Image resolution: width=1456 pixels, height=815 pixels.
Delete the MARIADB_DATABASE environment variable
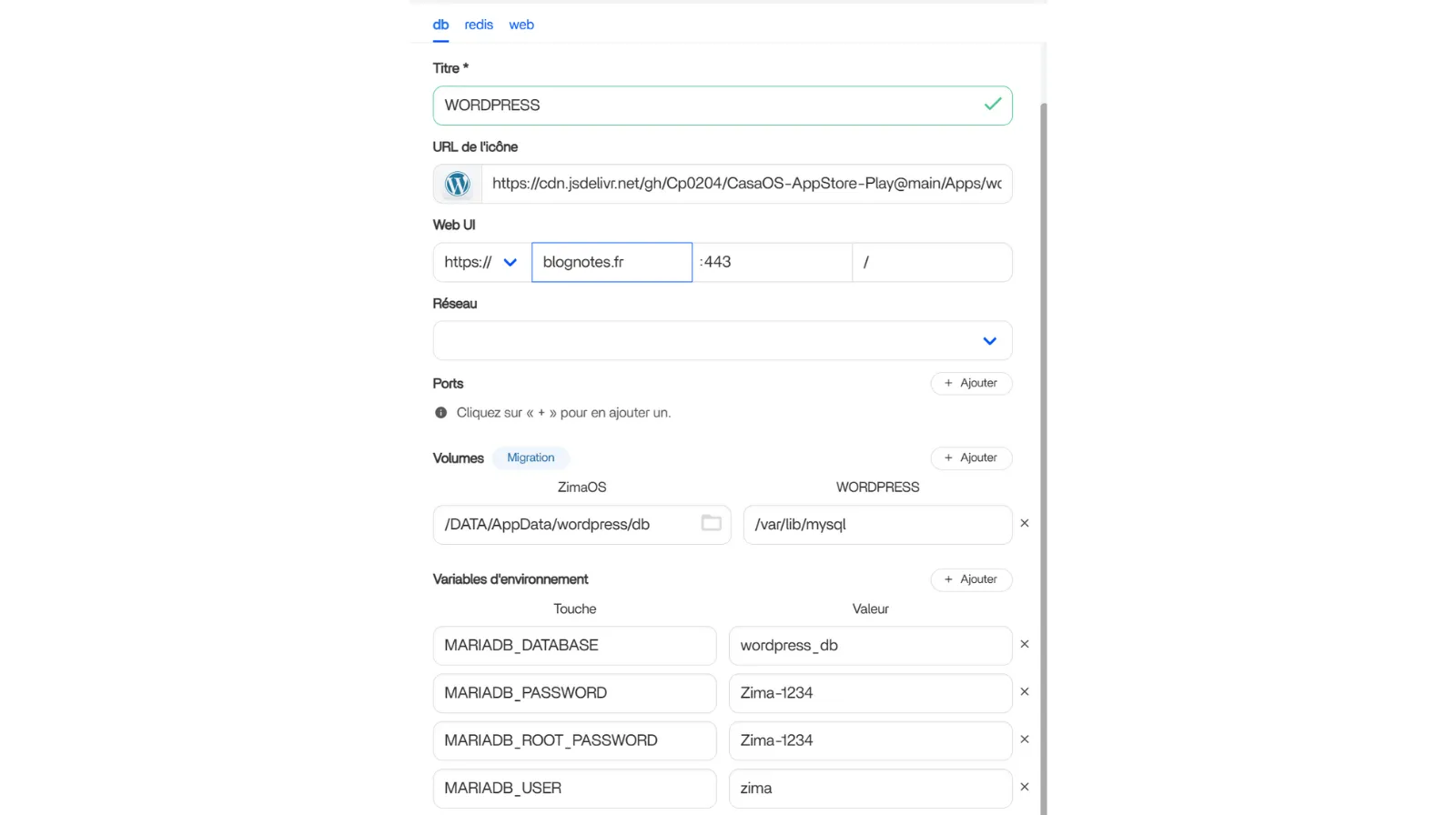[x=1025, y=644]
